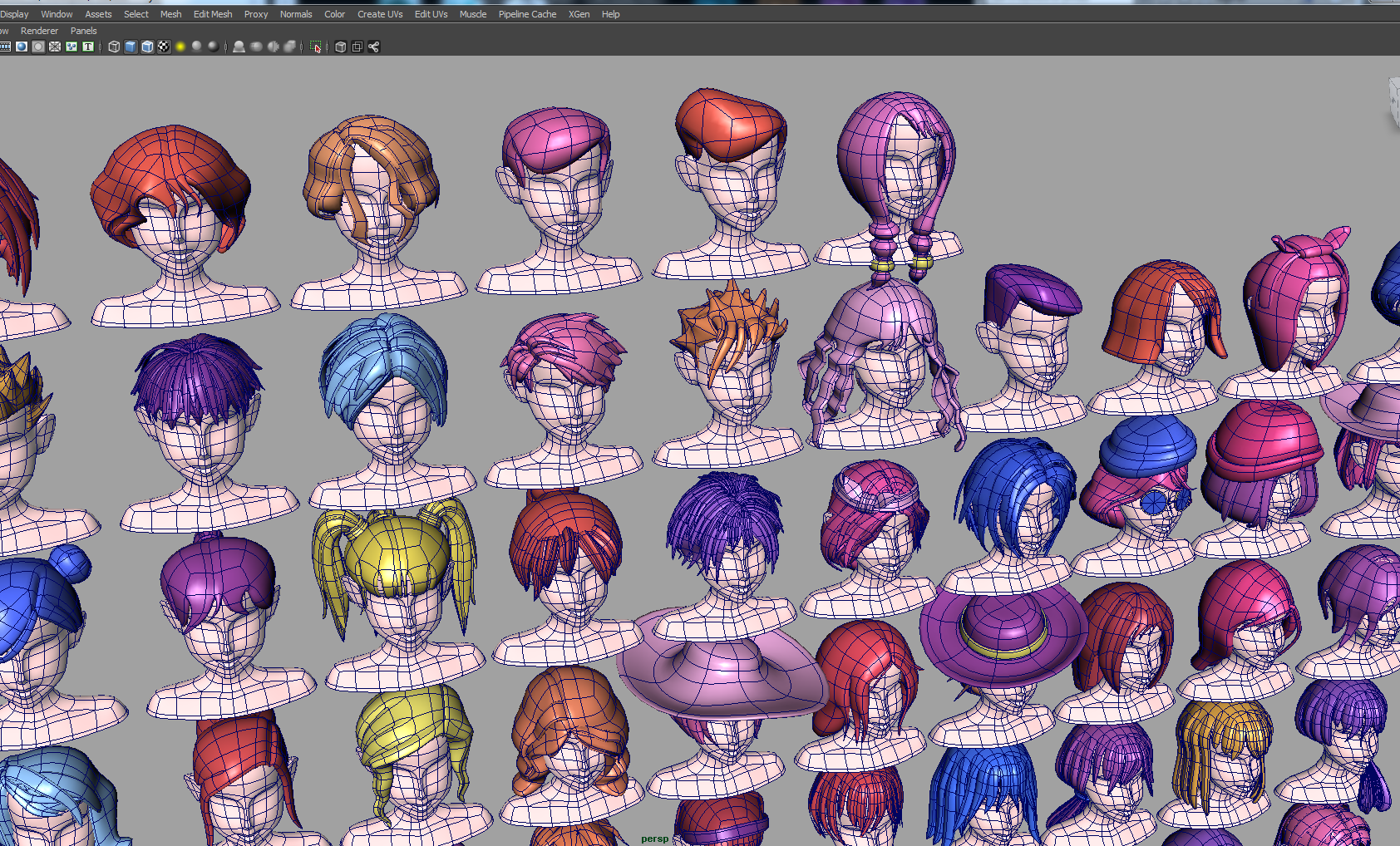Switch to Wireframe display mode
Screen dimensions: 1400x846
tap(114, 47)
